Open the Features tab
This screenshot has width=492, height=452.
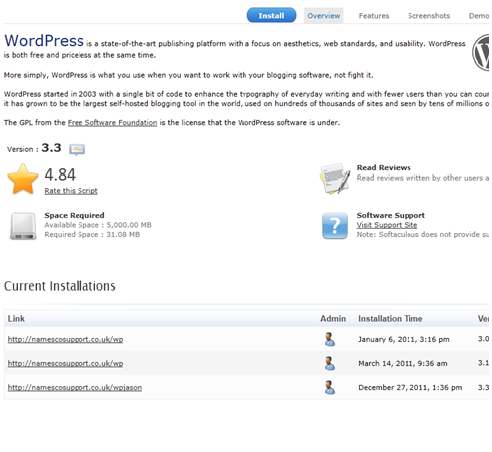point(374,16)
